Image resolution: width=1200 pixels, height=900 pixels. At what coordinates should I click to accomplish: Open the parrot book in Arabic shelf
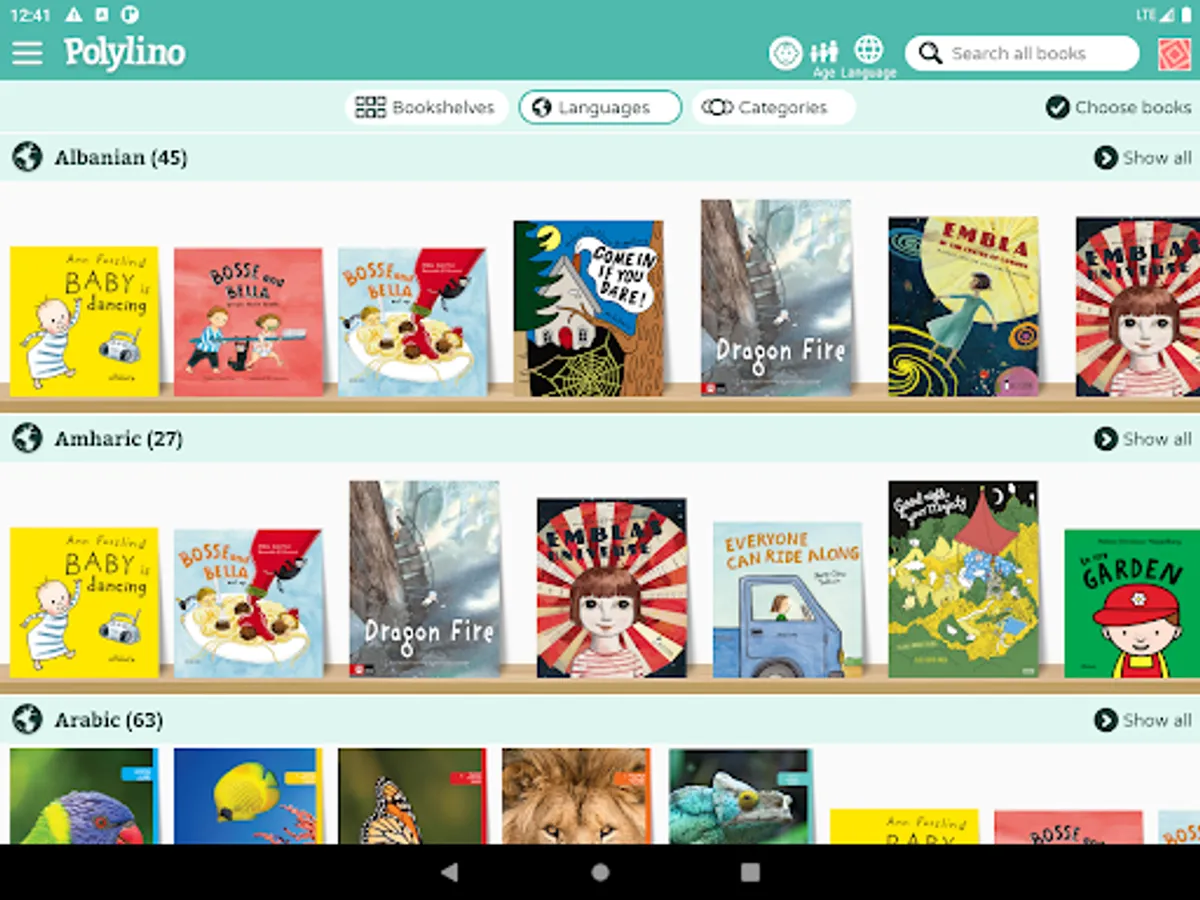click(x=84, y=796)
